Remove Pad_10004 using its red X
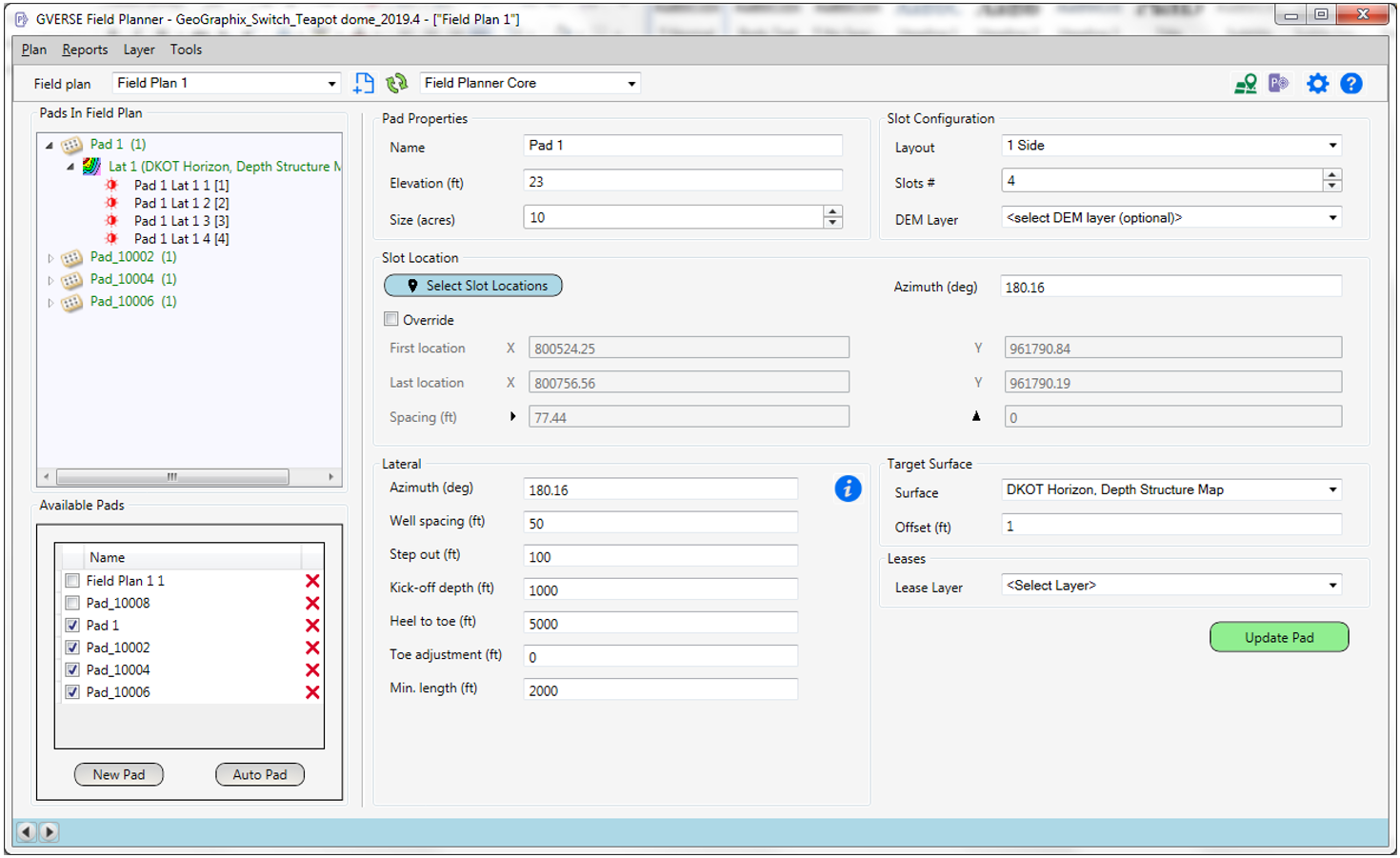This screenshot has width=1400, height=858. pos(312,670)
